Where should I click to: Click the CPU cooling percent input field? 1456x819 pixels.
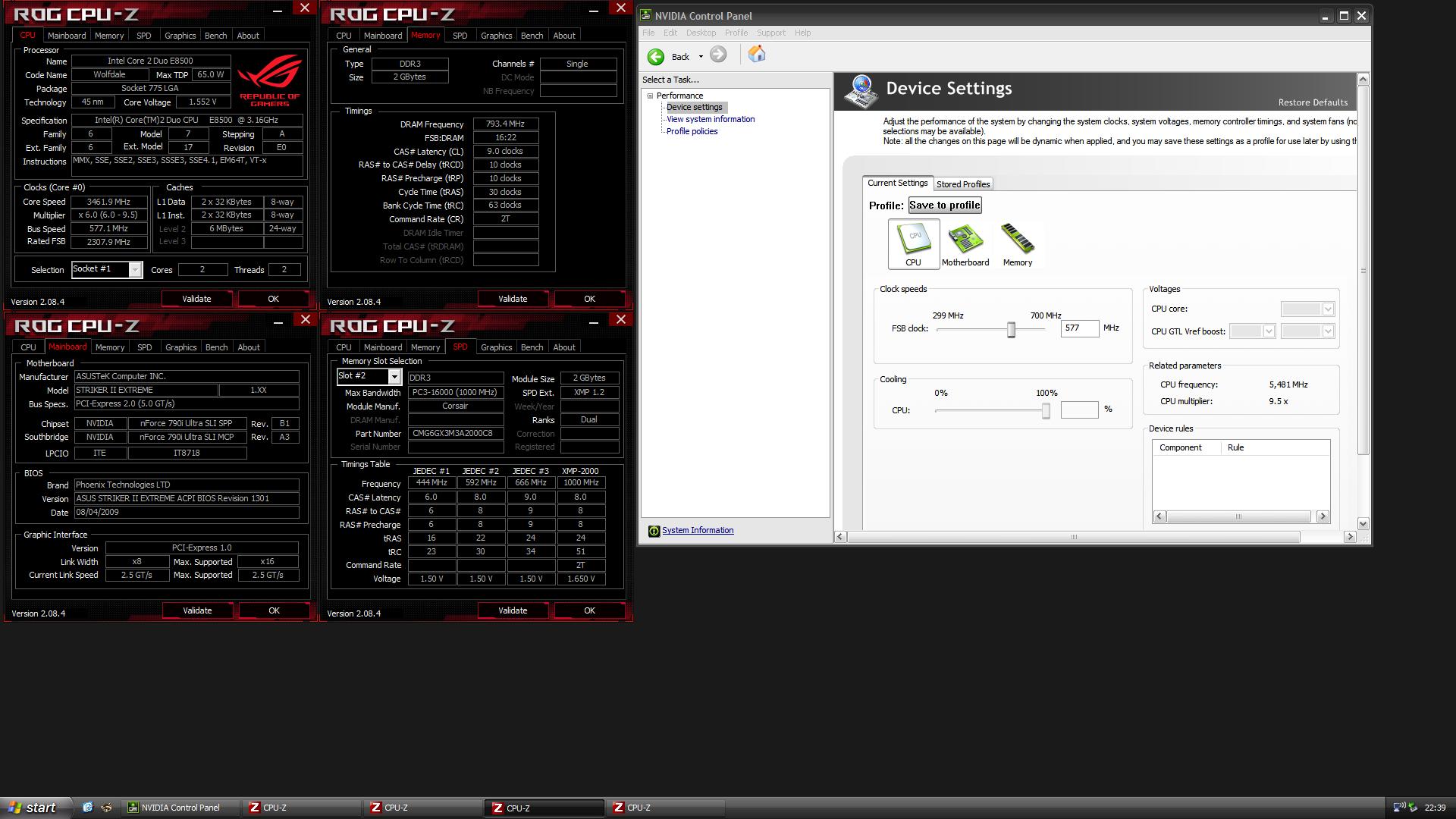(1080, 409)
